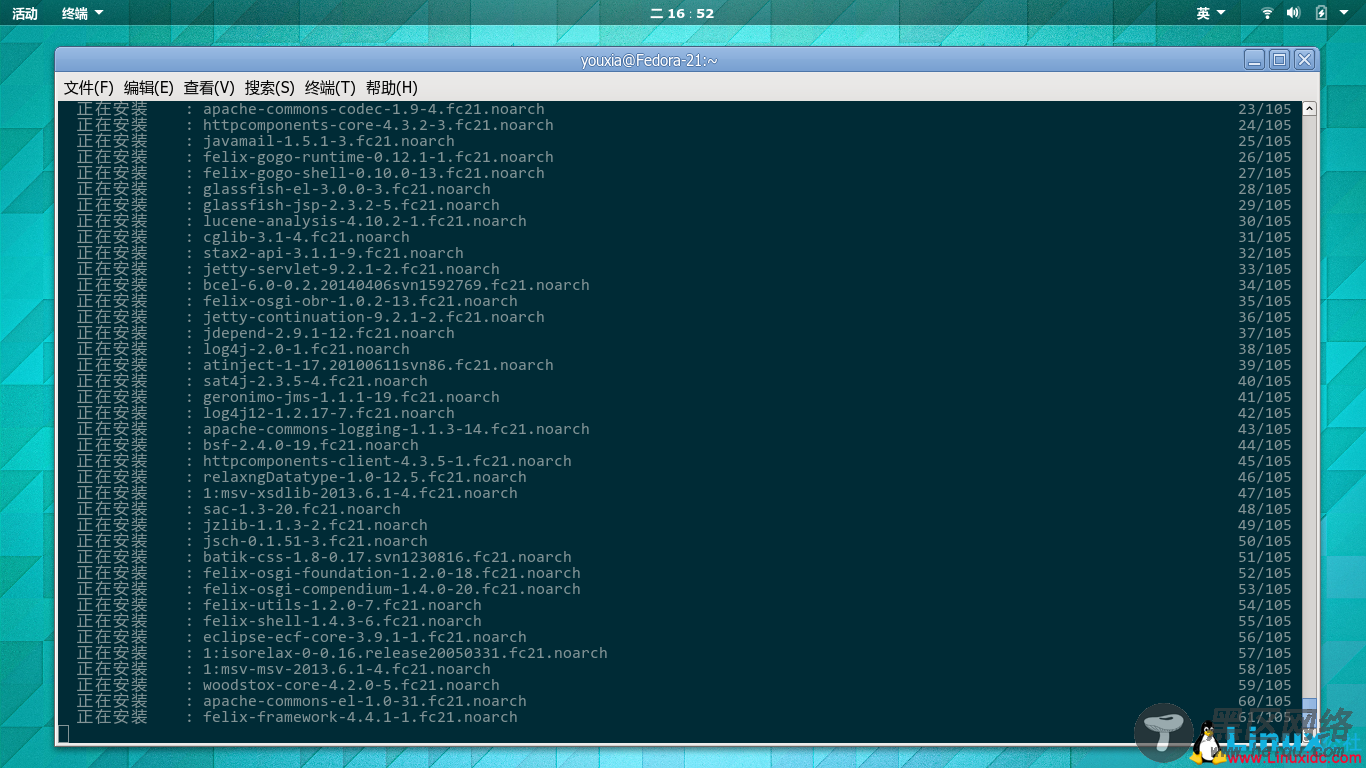The height and width of the screenshot is (768, 1366).
Task: Select text cglib-3.1-4.fc21.noarch
Action: [306, 237]
